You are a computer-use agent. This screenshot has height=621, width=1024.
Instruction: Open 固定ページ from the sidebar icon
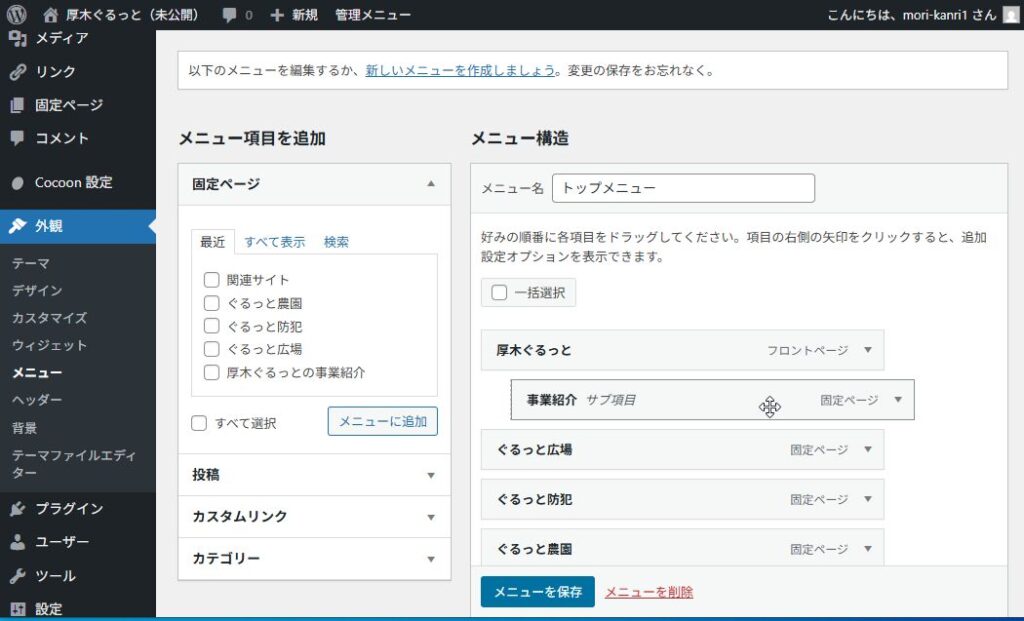click(18, 105)
